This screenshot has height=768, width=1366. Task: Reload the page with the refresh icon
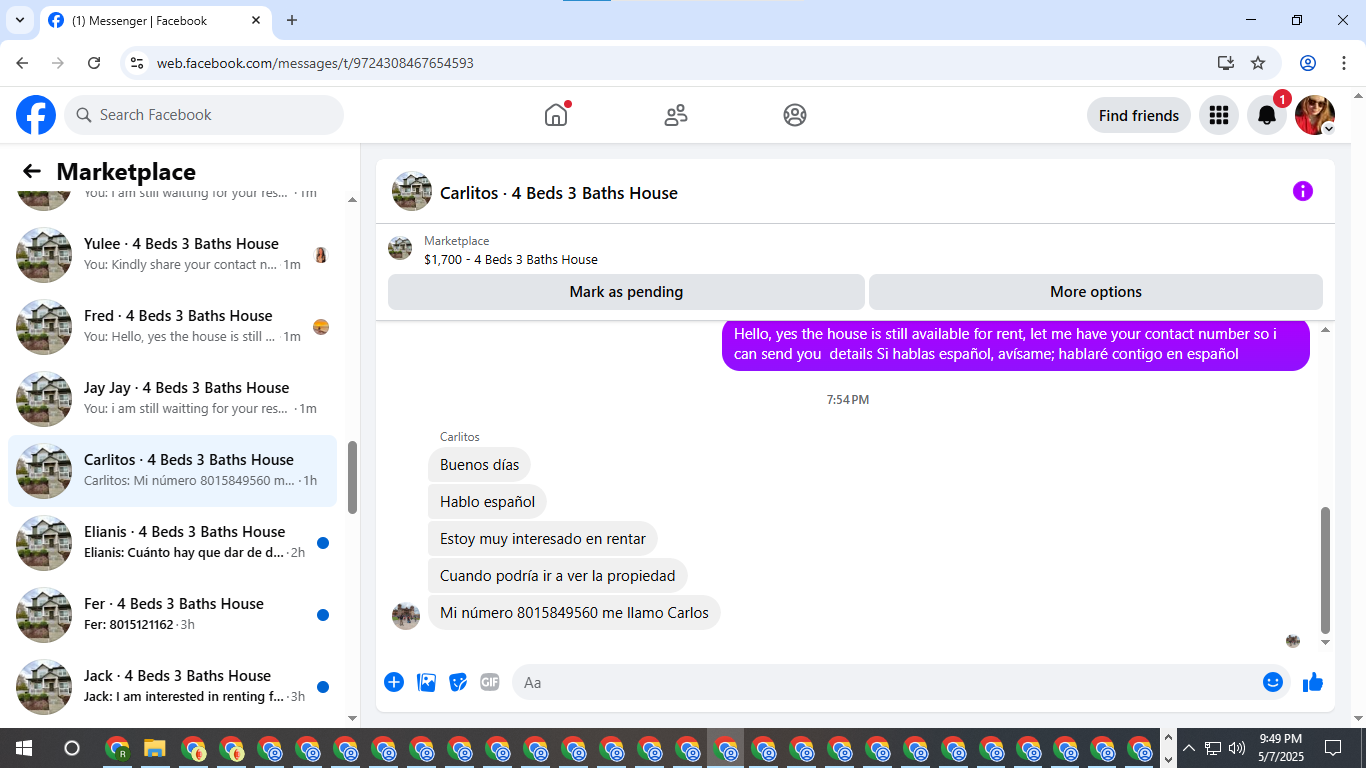[94, 63]
